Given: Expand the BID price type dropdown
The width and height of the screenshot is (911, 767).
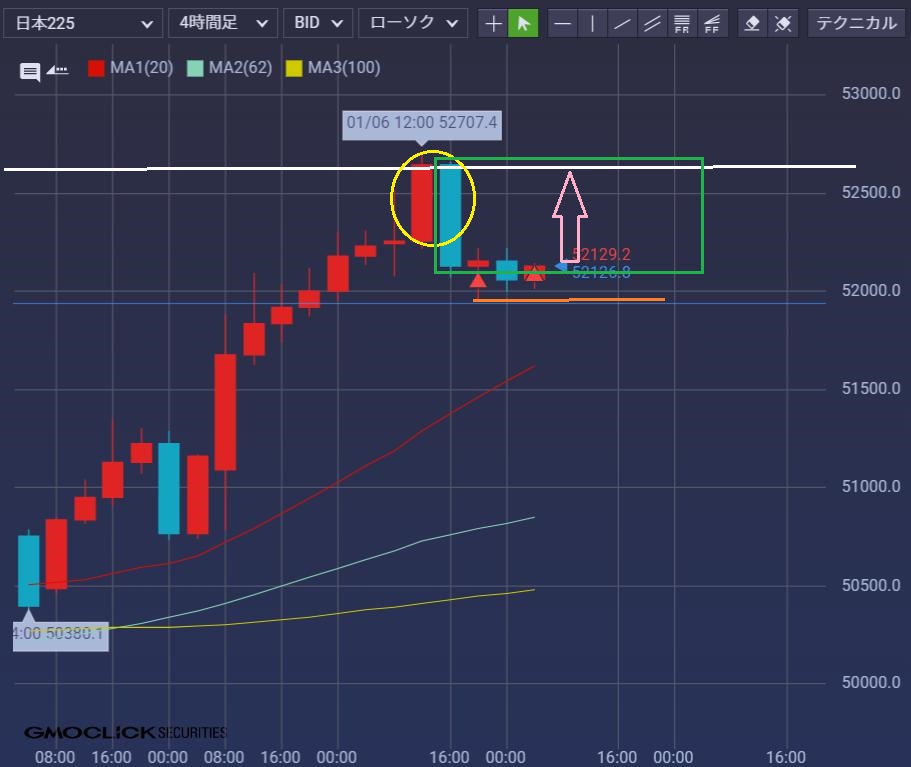Looking at the screenshot, I should [x=318, y=23].
